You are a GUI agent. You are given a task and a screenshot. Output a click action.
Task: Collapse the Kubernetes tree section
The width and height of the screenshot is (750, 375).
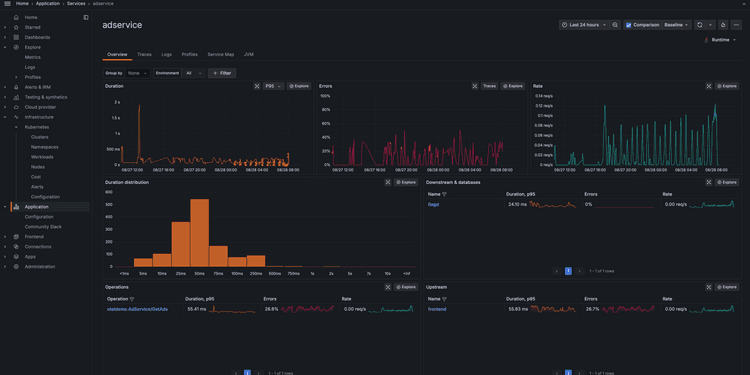(16, 127)
